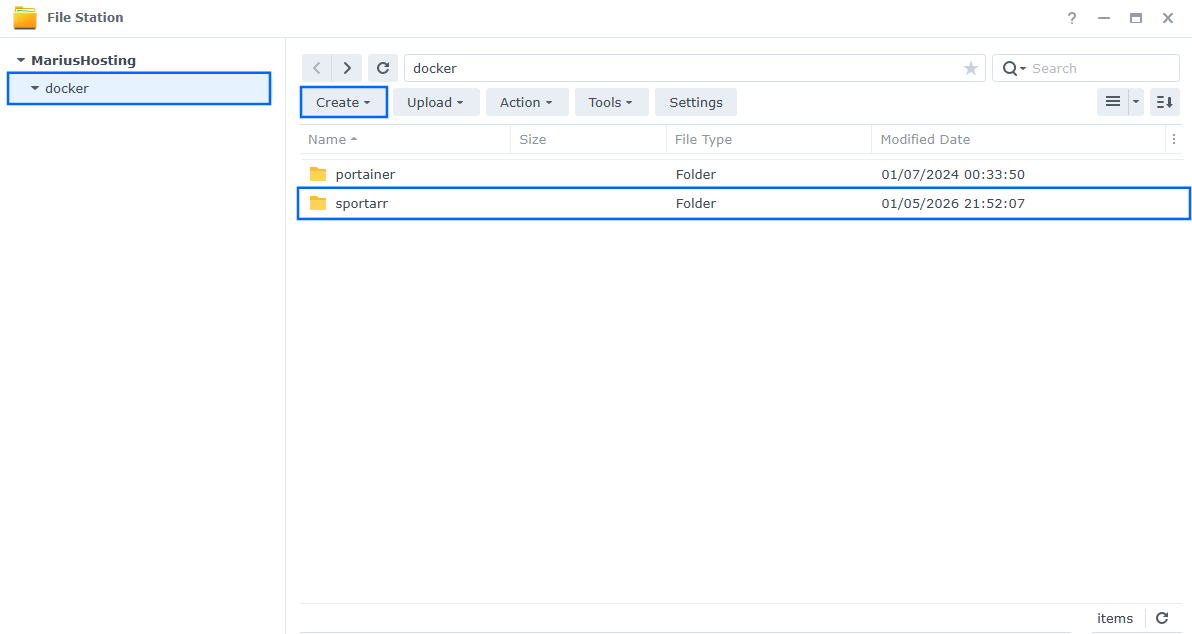Open the Action menu
Screen dimensions: 1192x634
point(526,101)
